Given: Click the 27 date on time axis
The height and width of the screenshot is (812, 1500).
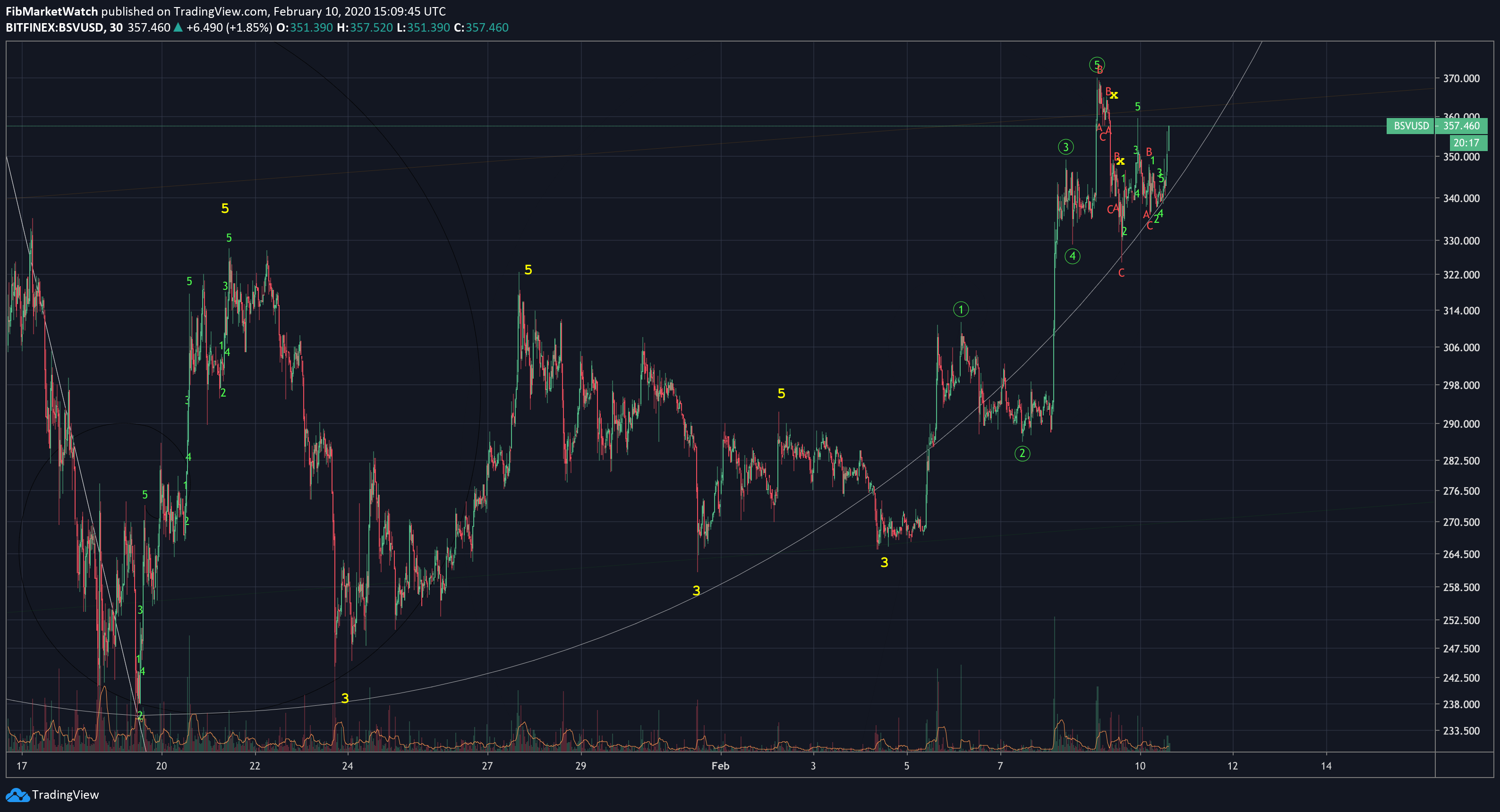Looking at the screenshot, I should pyautogui.click(x=487, y=766).
